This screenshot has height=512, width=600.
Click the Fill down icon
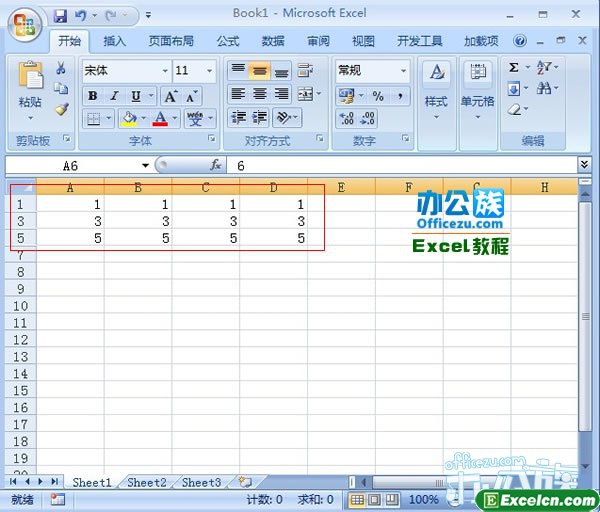click(x=514, y=89)
